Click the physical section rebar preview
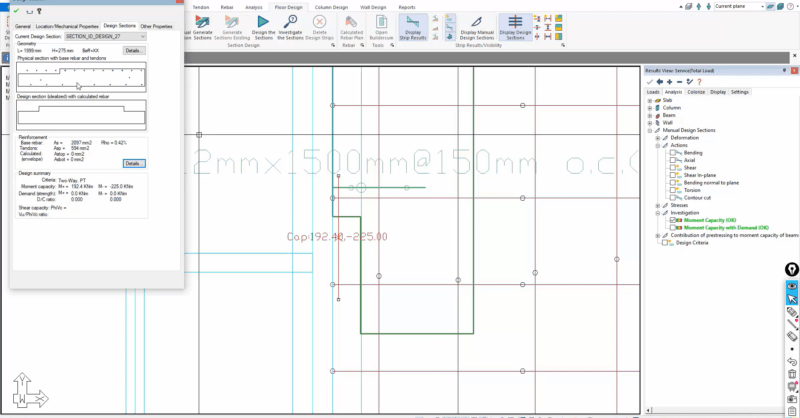Screen dimensions: 800x418 (x=81, y=76)
